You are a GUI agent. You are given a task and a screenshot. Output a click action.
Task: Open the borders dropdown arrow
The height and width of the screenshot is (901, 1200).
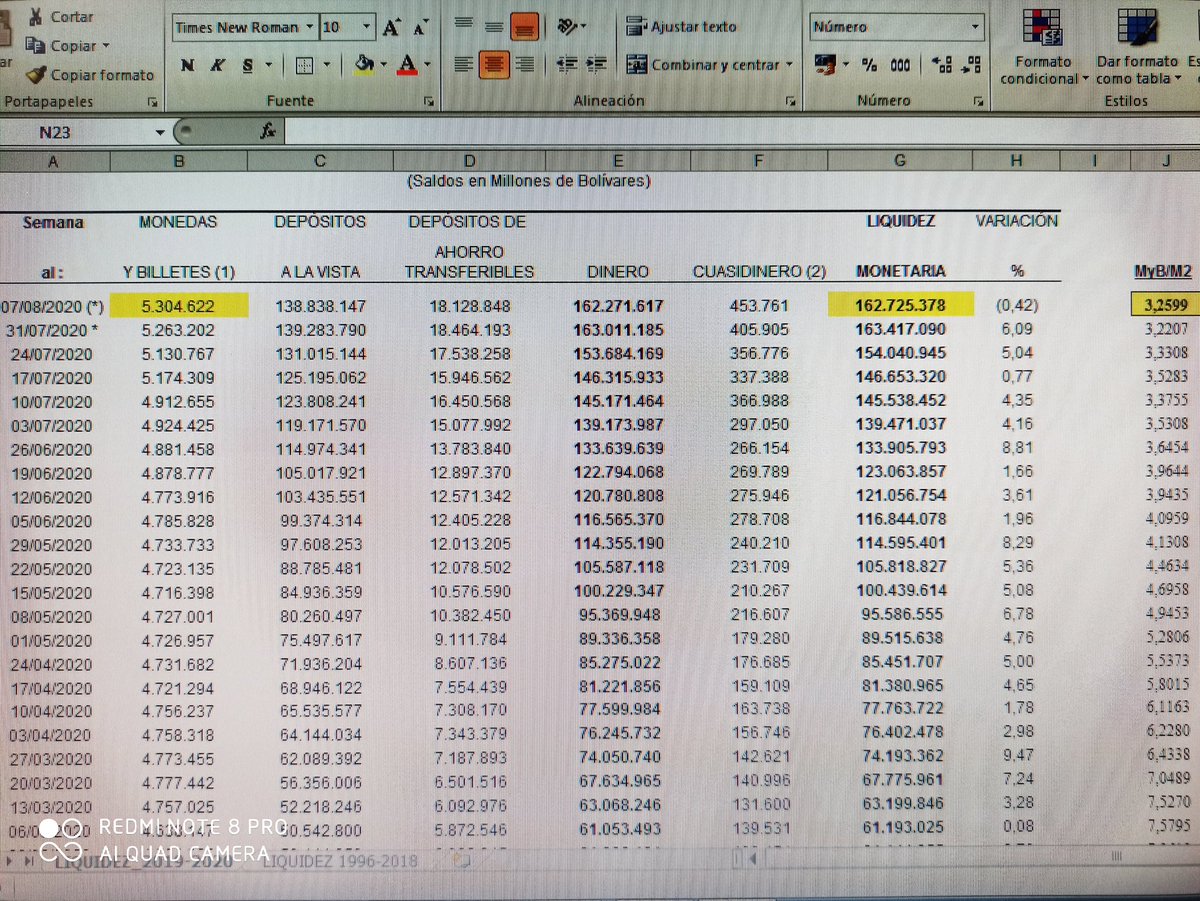[x=327, y=66]
